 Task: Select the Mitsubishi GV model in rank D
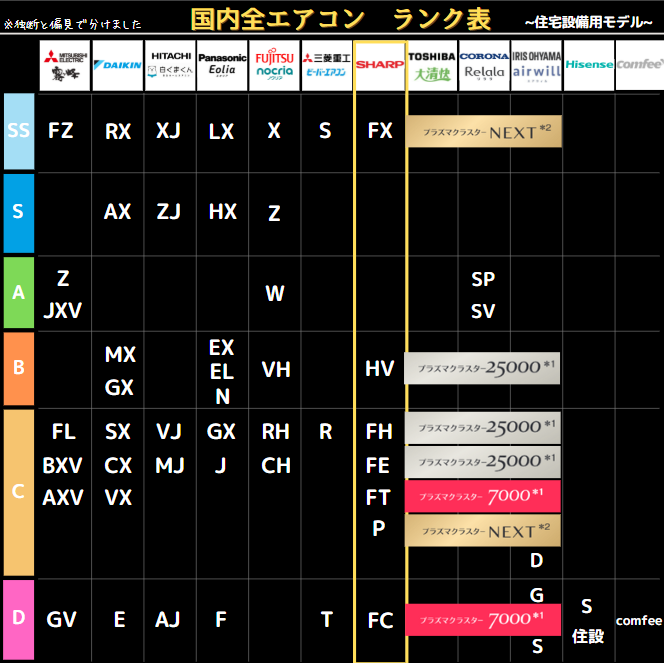[x=61, y=620]
